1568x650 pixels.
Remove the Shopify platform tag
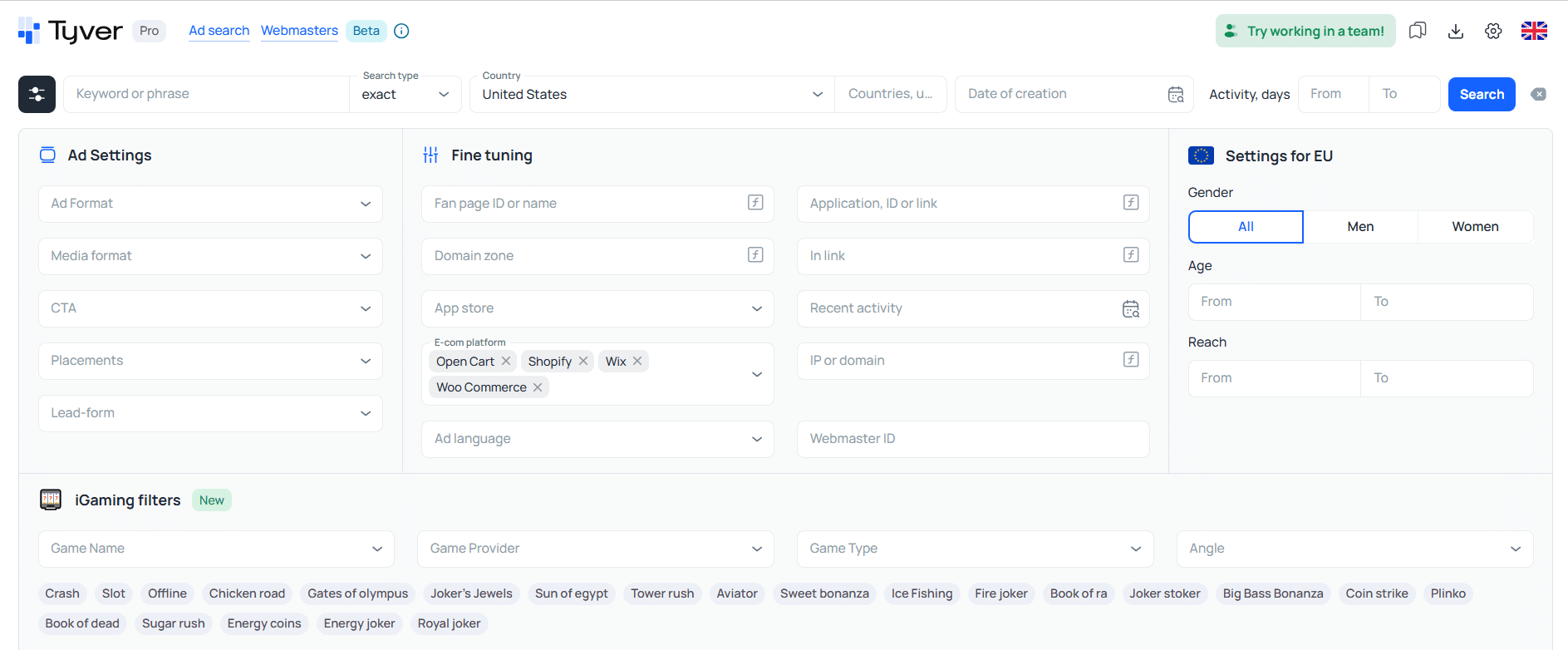583,361
